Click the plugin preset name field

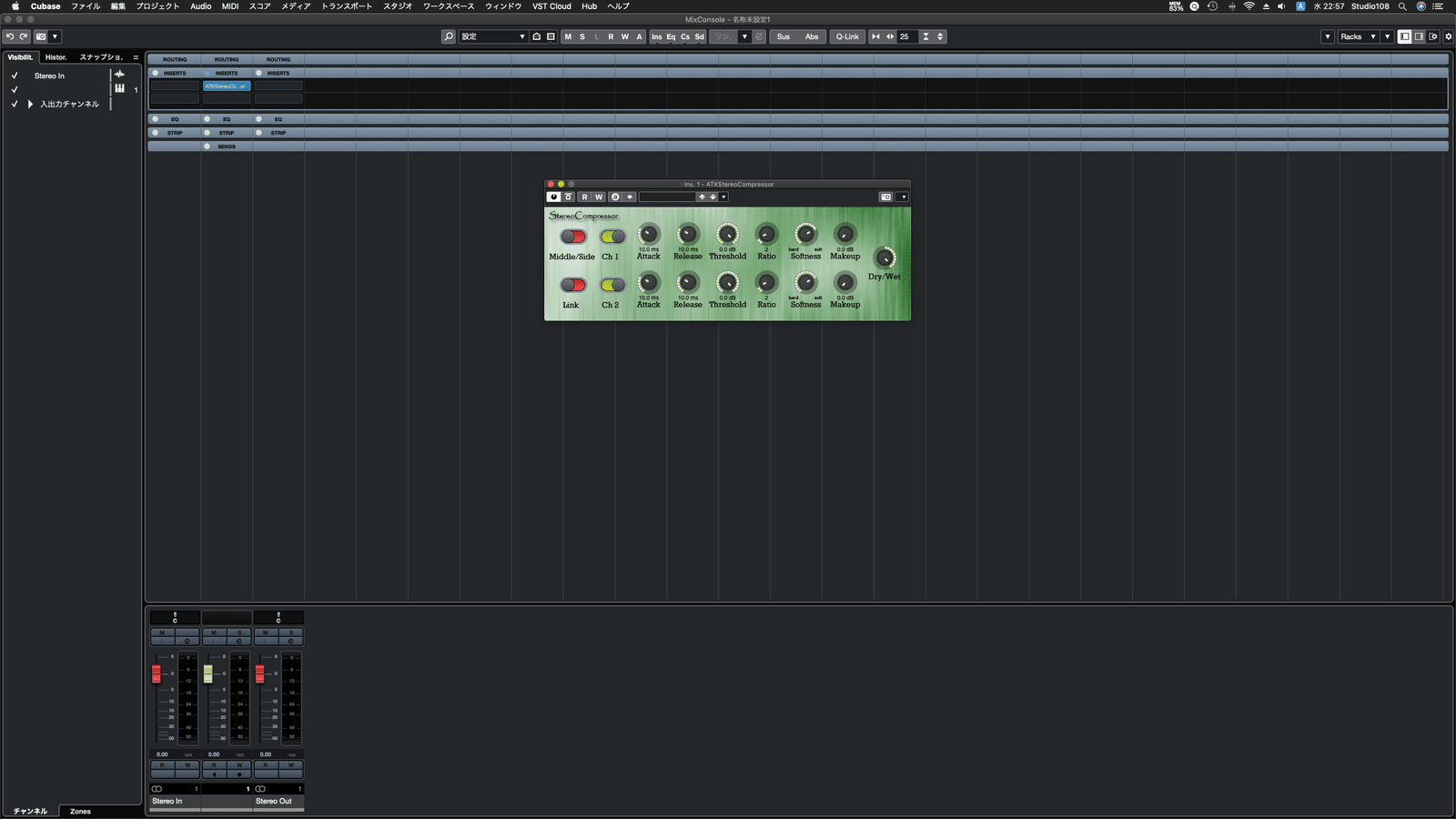coord(667,197)
